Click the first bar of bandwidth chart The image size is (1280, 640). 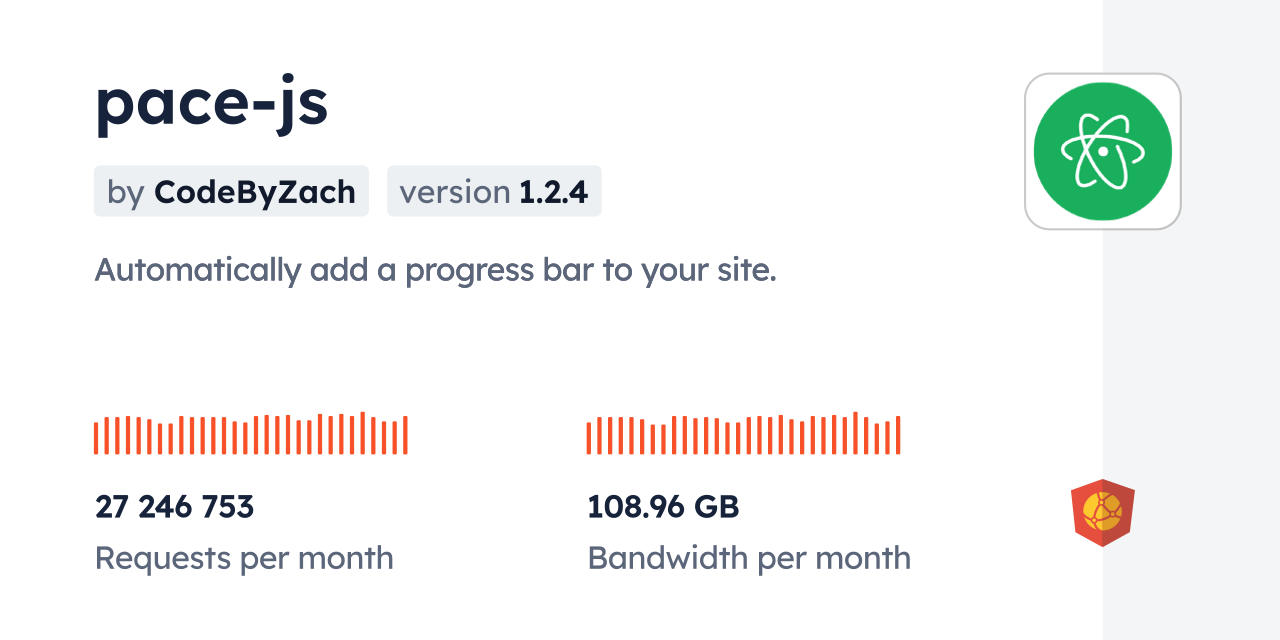[589, 438]
